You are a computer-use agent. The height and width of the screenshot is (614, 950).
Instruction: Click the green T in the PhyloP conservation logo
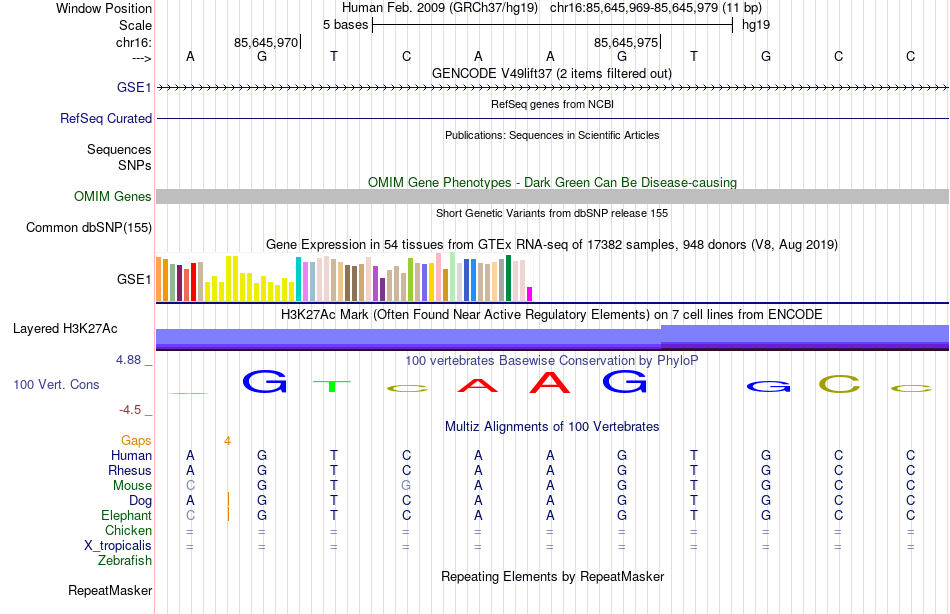(x=332, y=386)
